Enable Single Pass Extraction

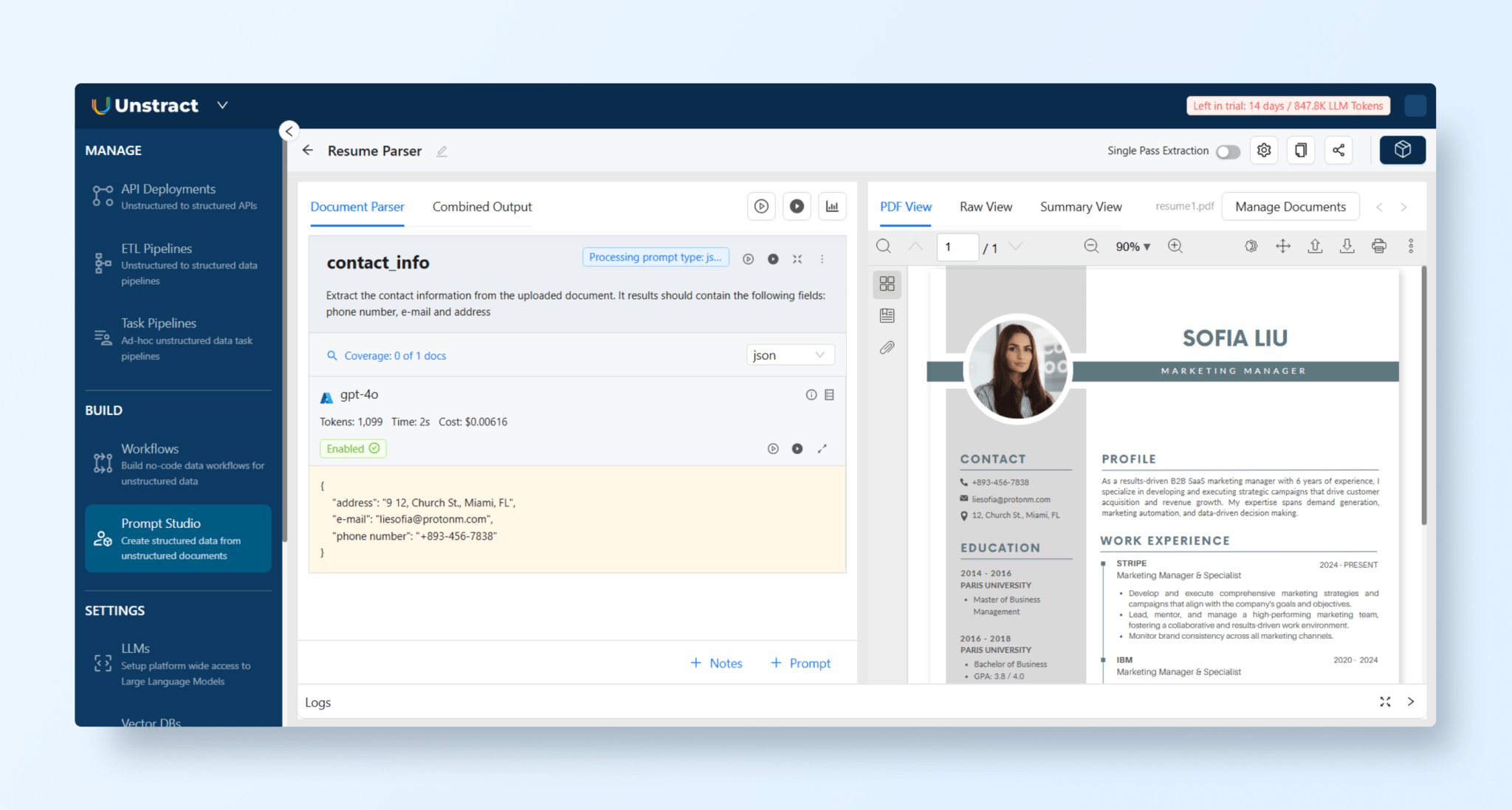[x=1227, y=151]
